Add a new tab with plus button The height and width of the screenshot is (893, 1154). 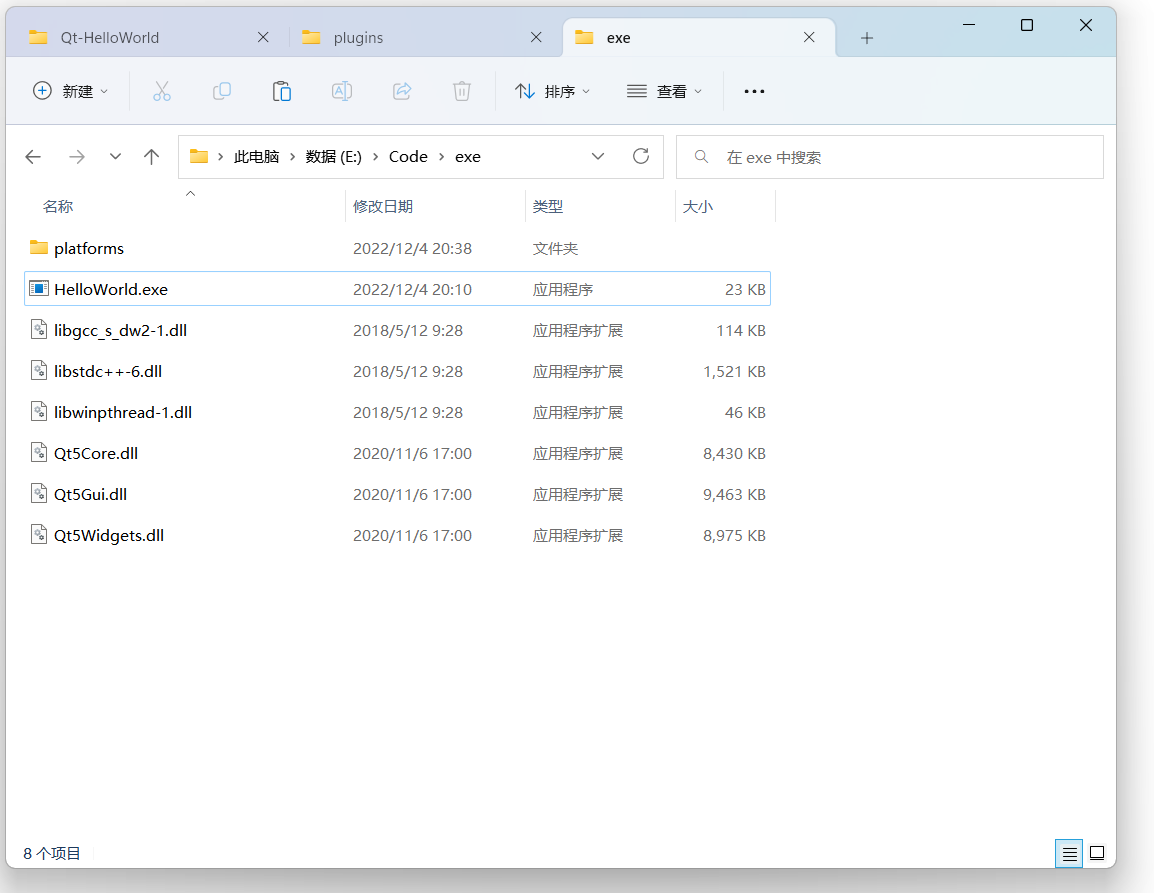(x=867, y=38)
